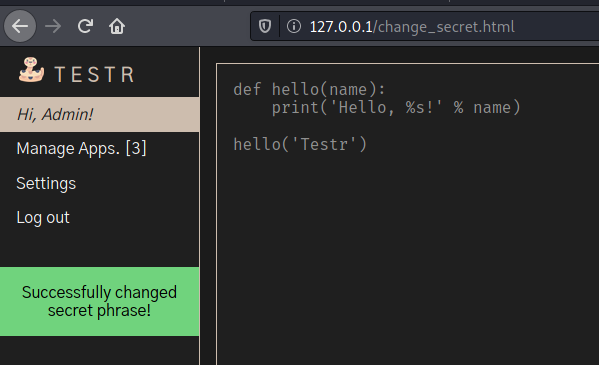Show site information for 127.0.0.1

pos(294,26)
